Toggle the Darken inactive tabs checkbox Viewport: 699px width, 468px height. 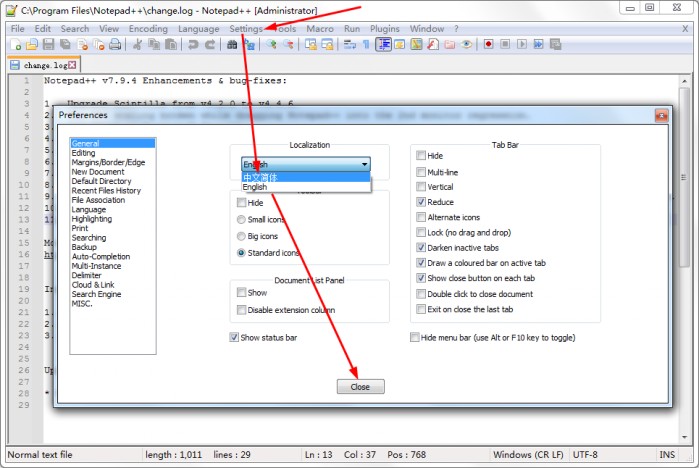tap(421, 247)
